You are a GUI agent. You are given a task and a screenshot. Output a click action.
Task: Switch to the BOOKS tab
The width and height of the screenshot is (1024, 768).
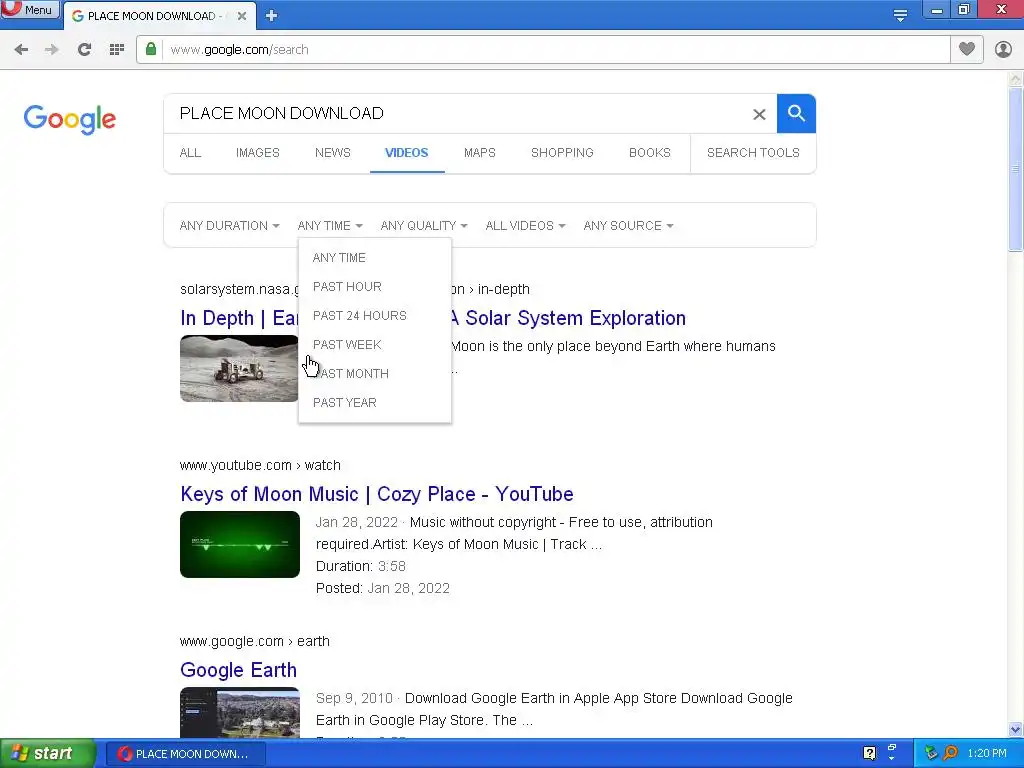[649, 153]
